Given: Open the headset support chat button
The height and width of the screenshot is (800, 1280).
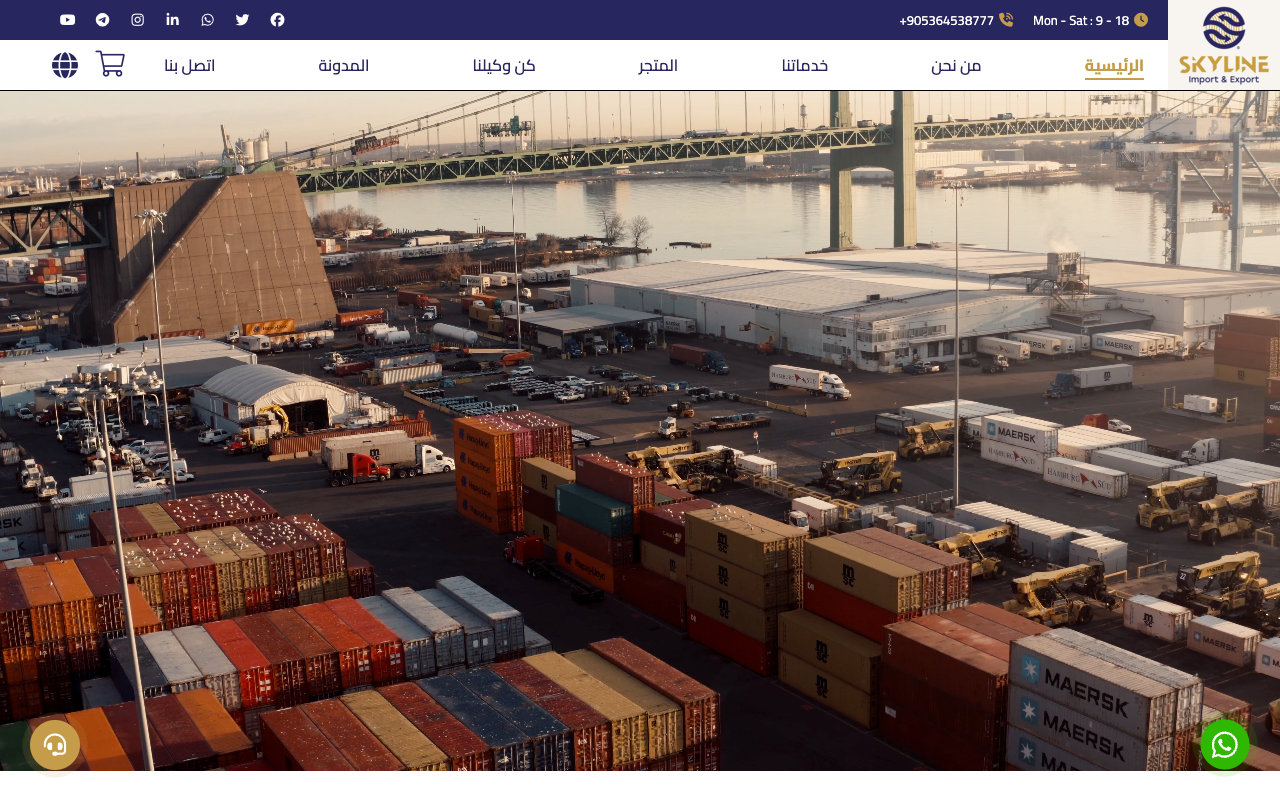Looking at the screenshot, I should point(55,744).
